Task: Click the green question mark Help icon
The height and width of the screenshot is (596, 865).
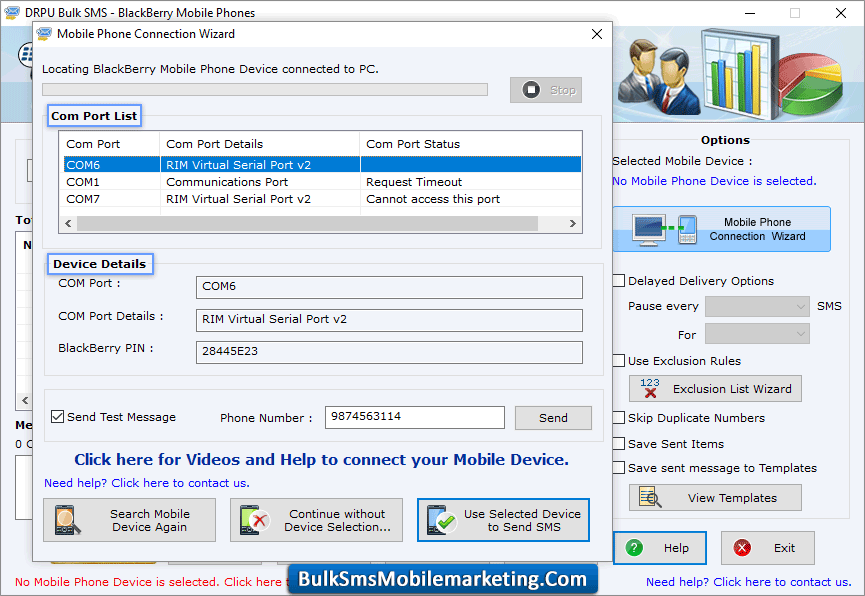Action: 634,548
